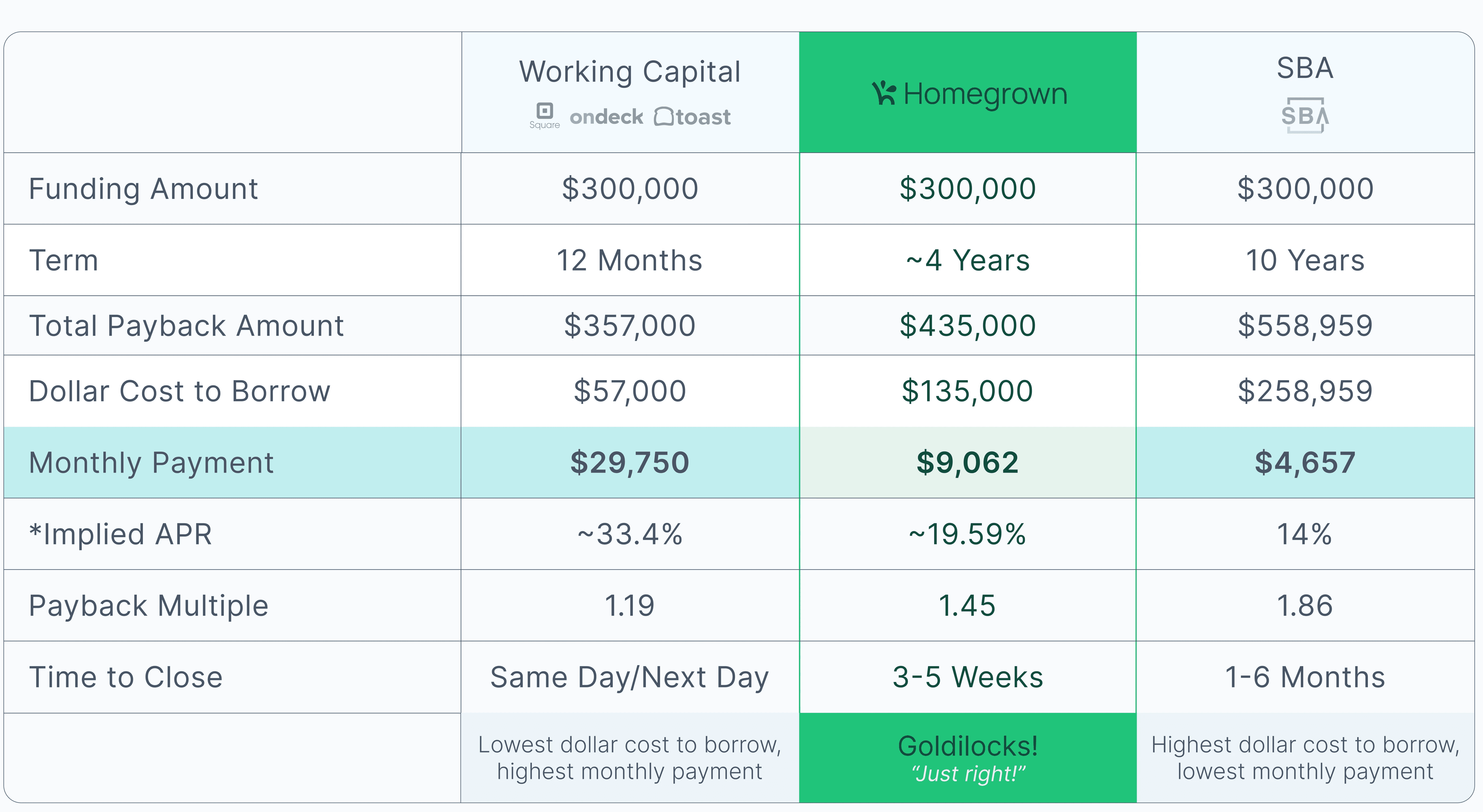
Task: Click the Goldilocks! "Just right!" footer cell
Action: pos(968,758)
